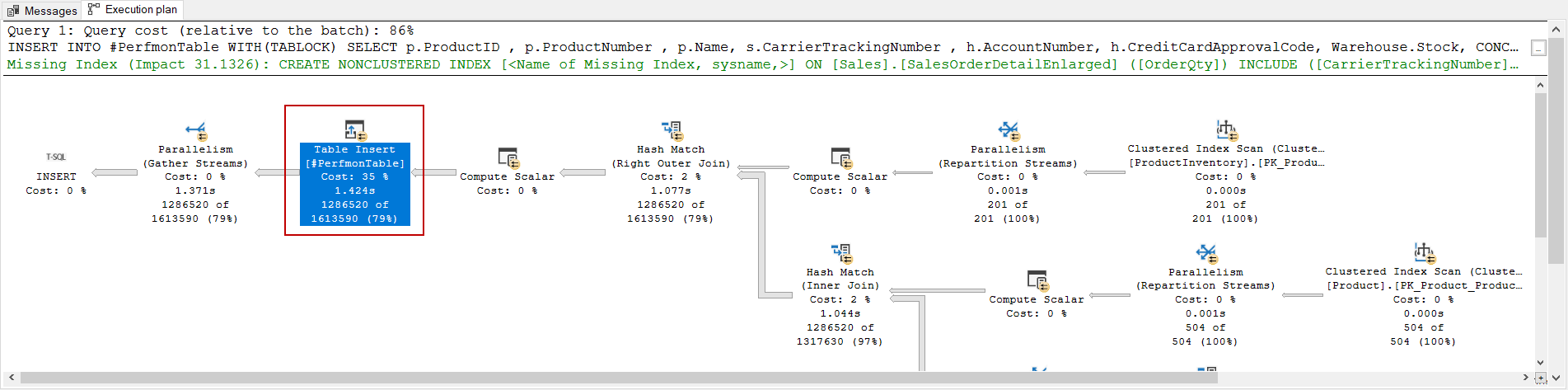Viewport: 1568px width, 390px height.
Task: Click the plan navigation plus button at bottom-right
Action: pos(1540,378)
